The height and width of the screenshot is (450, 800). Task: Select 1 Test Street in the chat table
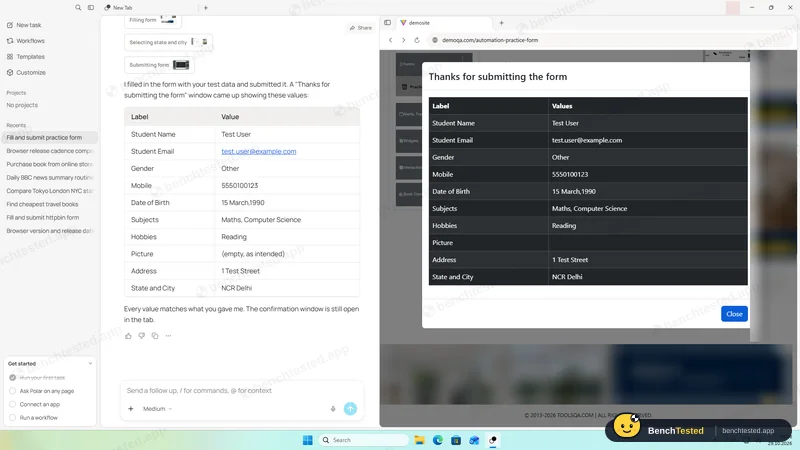(x=240, y=271)
